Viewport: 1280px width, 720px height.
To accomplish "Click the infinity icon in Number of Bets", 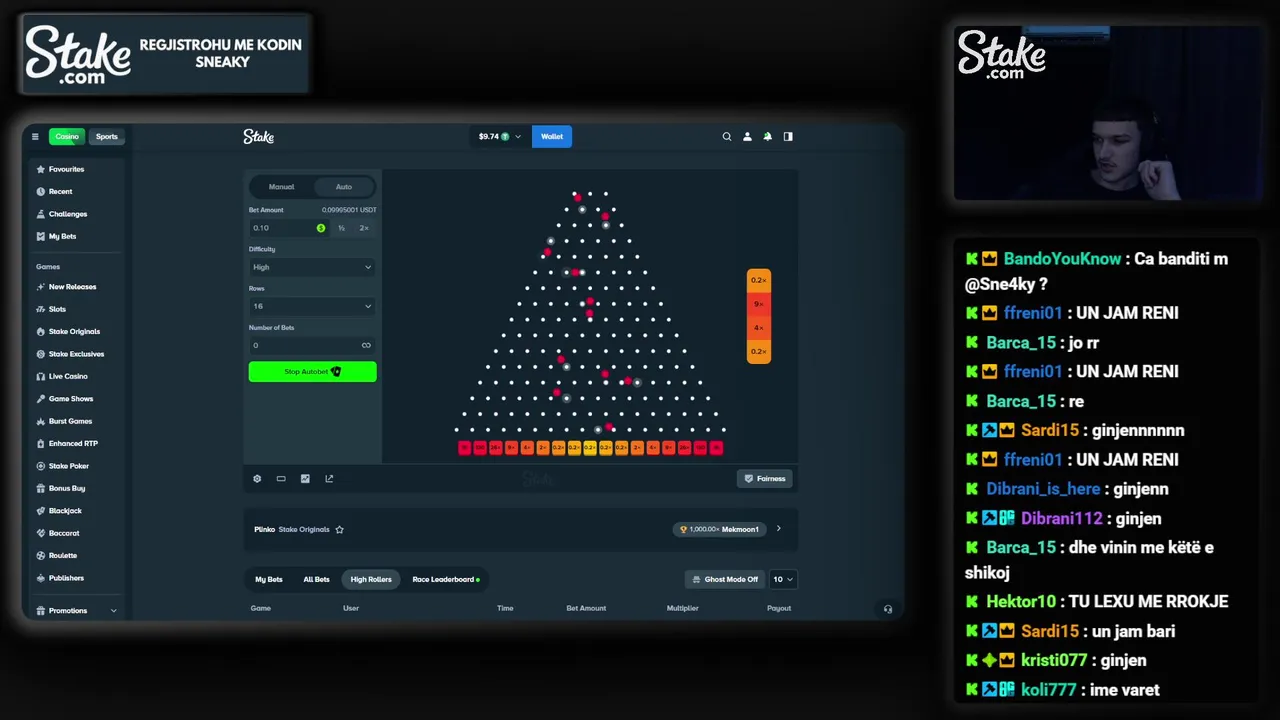I will pyautogui.click(x=366, y=345).
